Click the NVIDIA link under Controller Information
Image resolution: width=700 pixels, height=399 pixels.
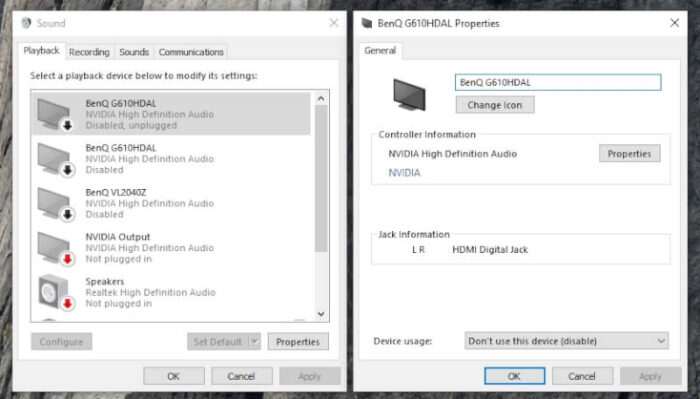[404, 173]
